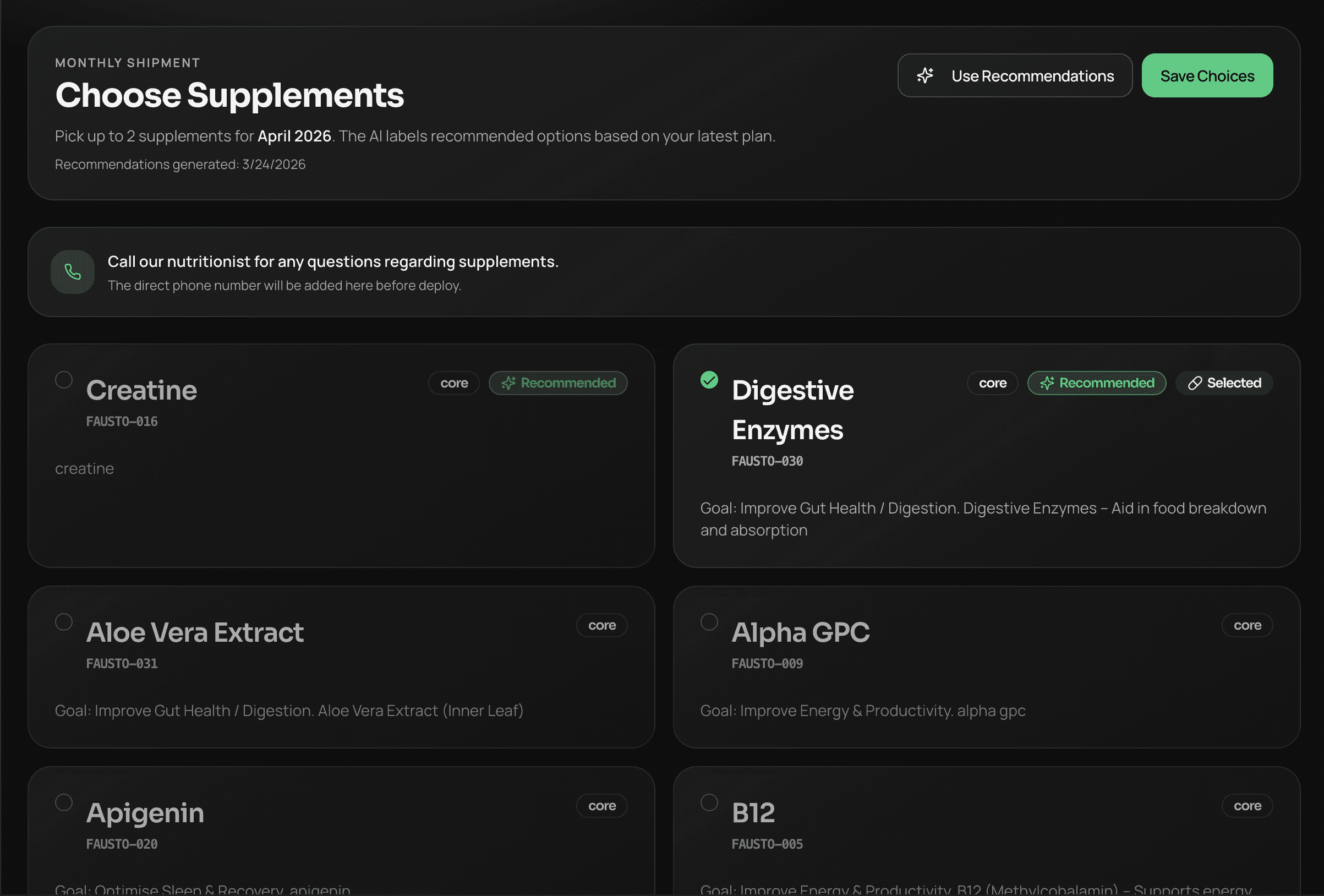Click the core tag on Alpha GPC
The height and width of the screenshot is (896, 1324).
coord(1246,625)
